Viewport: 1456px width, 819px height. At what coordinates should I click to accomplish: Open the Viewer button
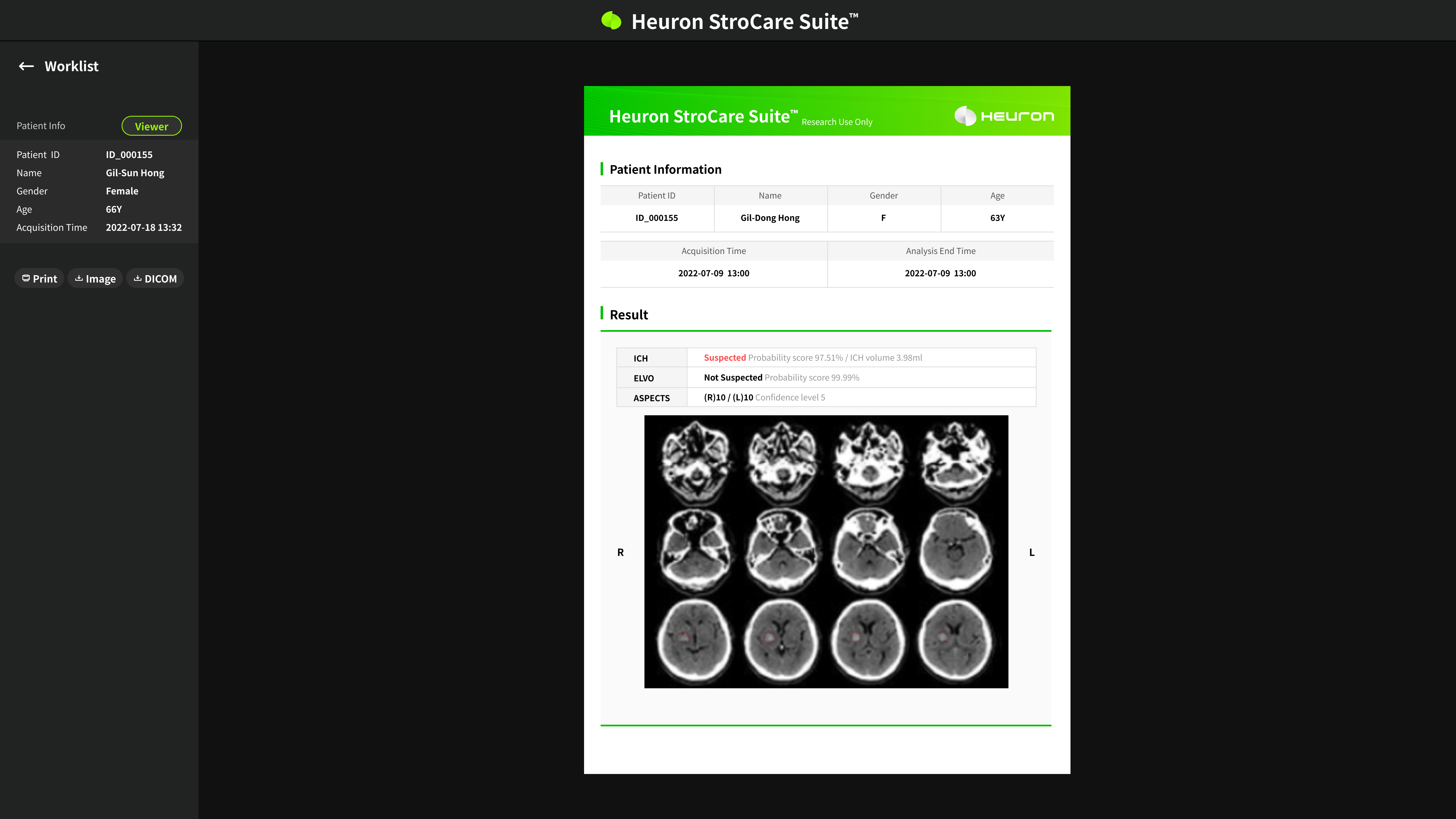click(151, 126)
